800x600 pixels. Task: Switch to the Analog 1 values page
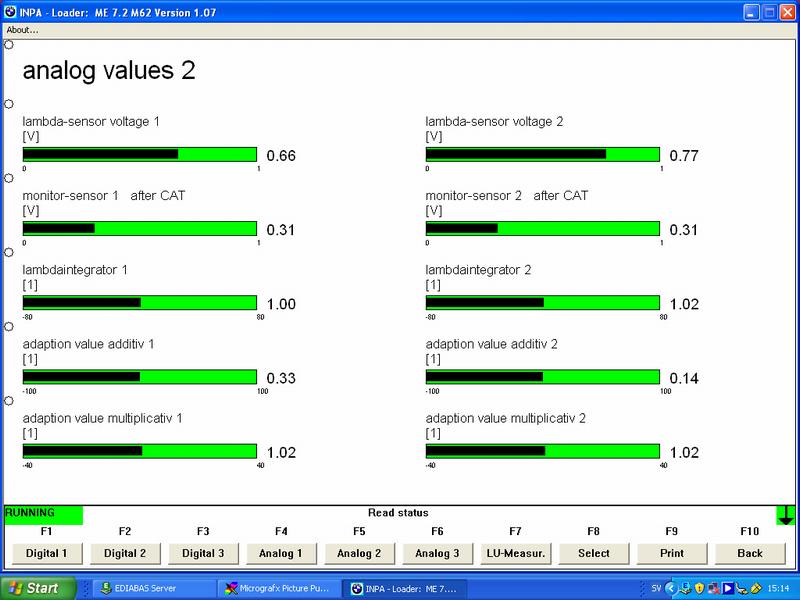[282, 552]
